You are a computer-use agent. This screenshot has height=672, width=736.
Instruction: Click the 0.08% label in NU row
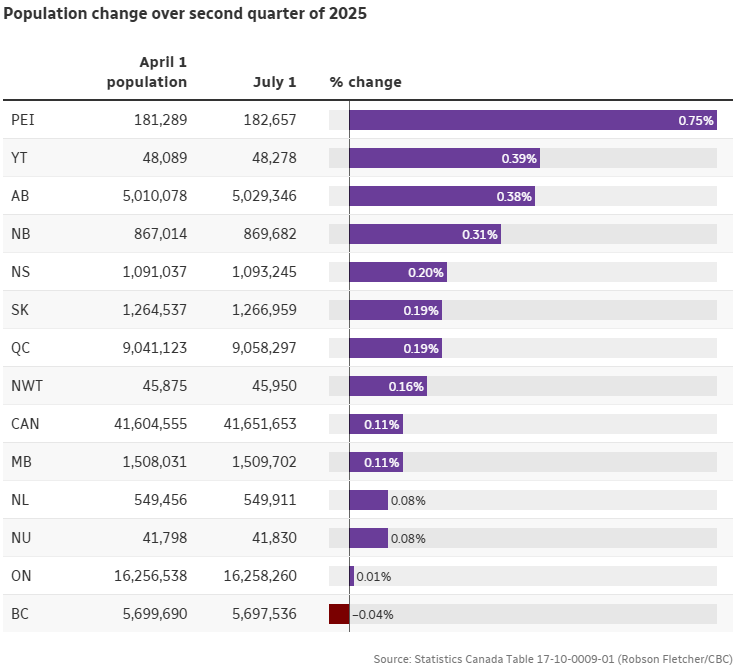coord(408,538)
